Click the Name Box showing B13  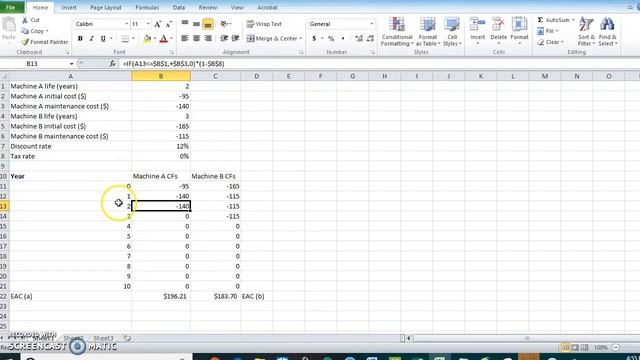click(x=35, y=64)
